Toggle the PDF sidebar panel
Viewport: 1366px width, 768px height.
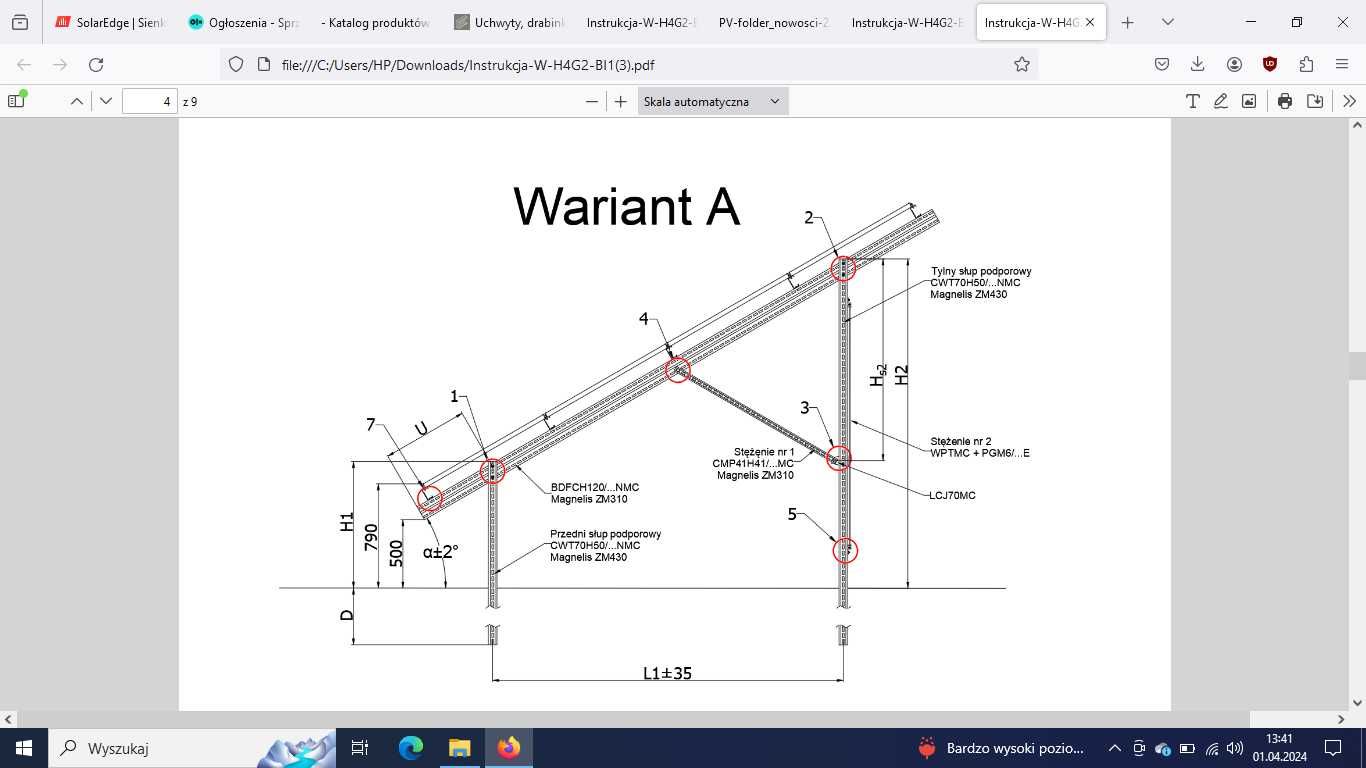click(x=16, y=101)
